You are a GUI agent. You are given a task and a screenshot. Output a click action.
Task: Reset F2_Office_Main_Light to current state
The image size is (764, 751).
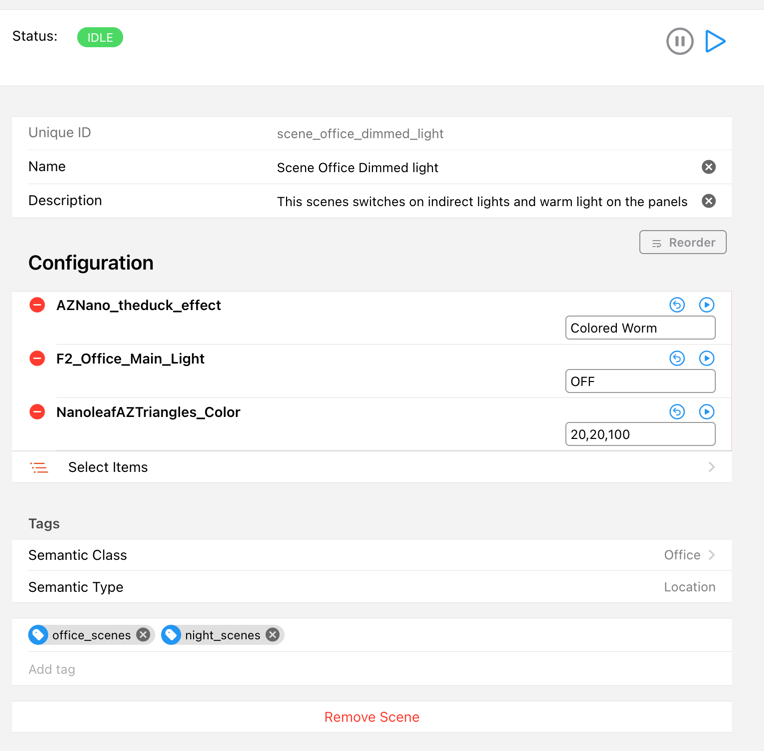click(x=677, y=358)
